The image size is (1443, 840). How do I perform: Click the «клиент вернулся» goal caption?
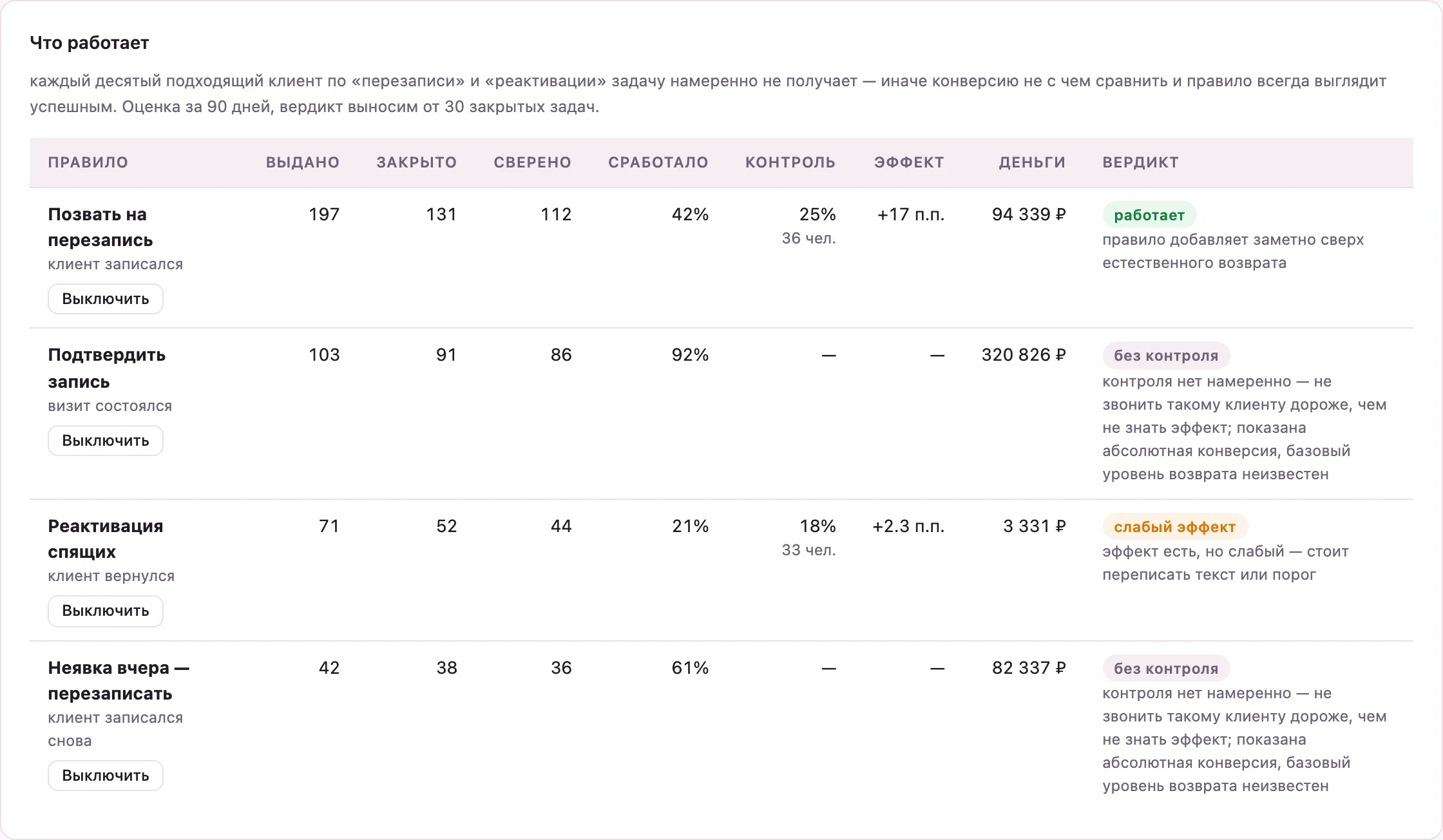(x=111, y=576)
